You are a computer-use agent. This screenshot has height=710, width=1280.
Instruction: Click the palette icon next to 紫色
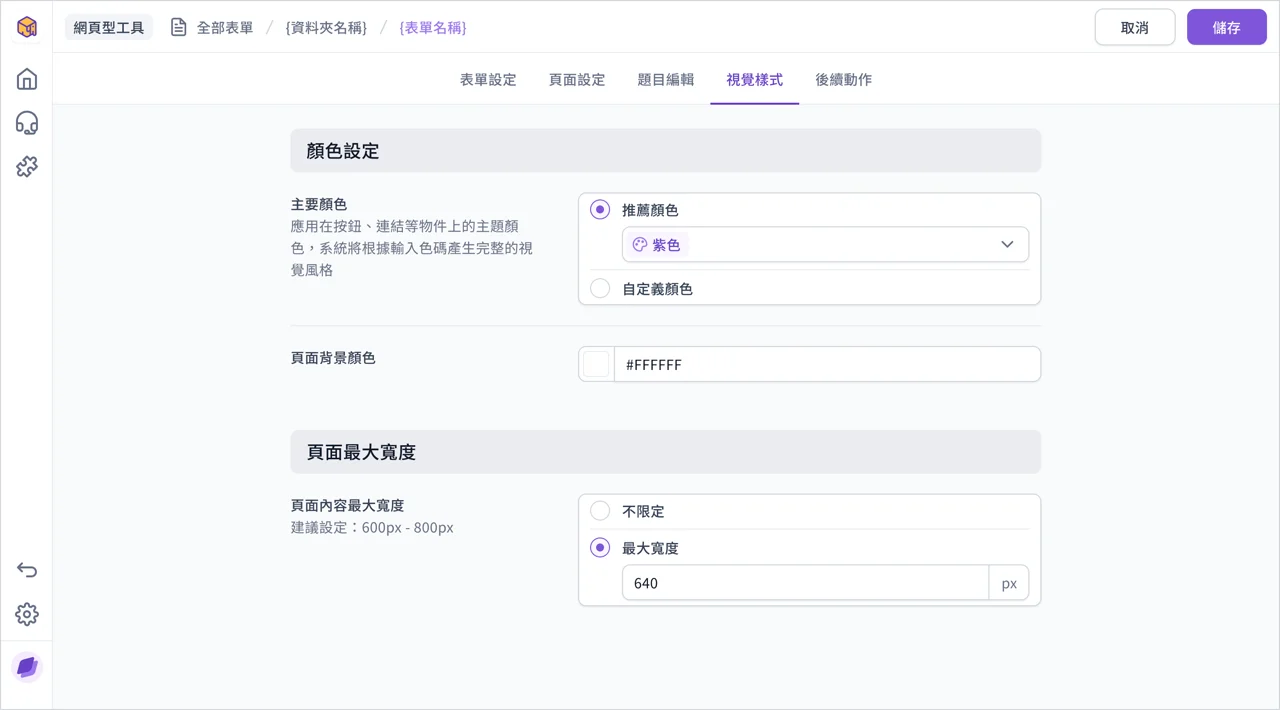640,244
